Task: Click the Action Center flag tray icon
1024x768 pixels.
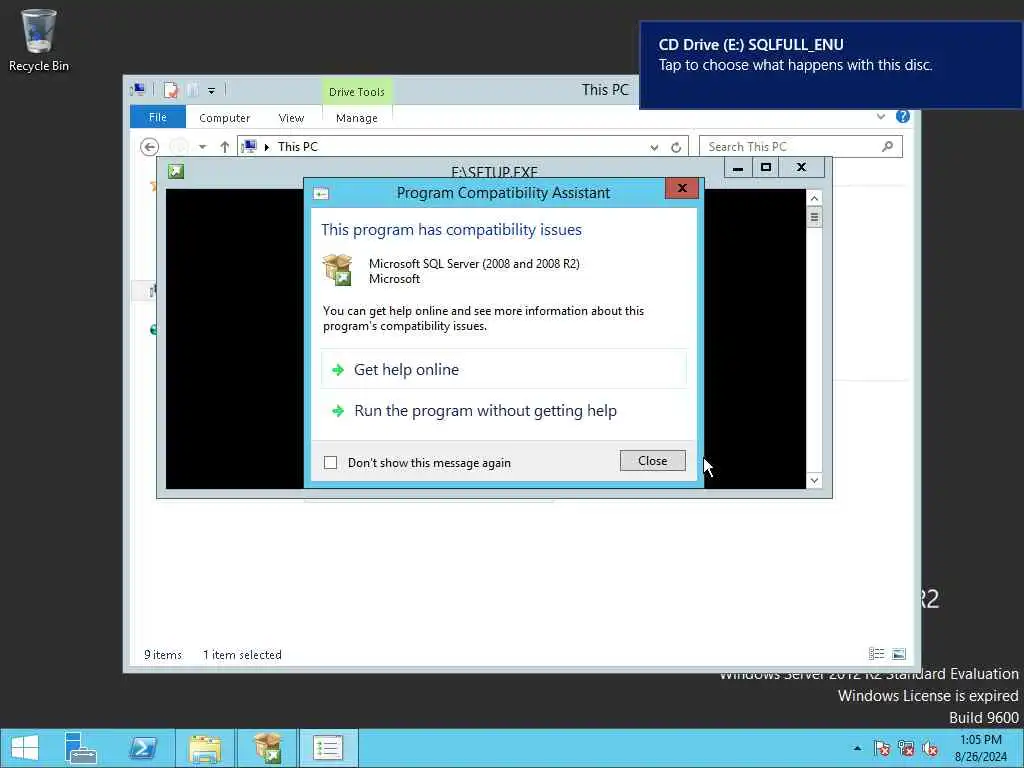Action: 882,748
